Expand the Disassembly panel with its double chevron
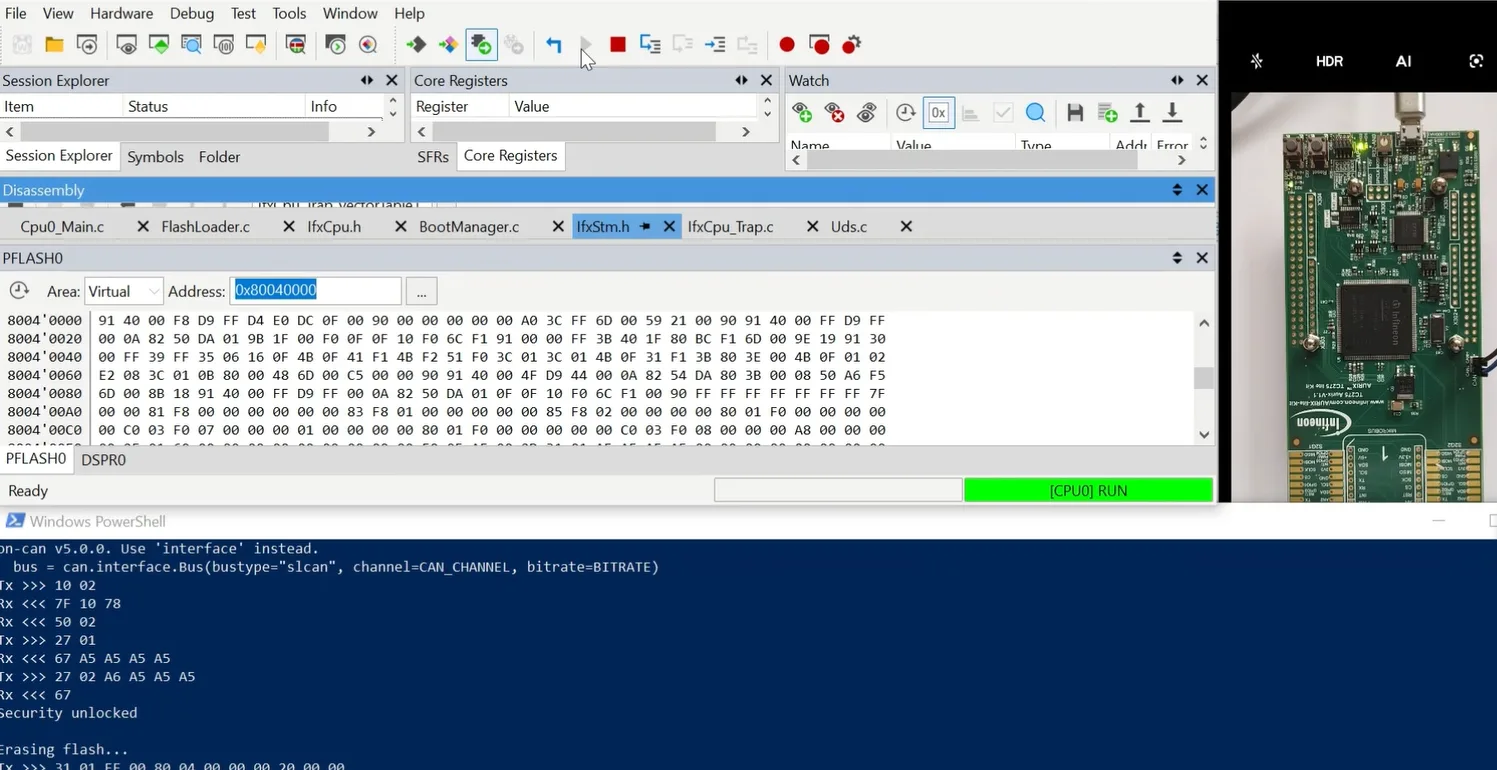This screenshot has width=1497, height=770. pyautogui.click(x=1177, y=189)
